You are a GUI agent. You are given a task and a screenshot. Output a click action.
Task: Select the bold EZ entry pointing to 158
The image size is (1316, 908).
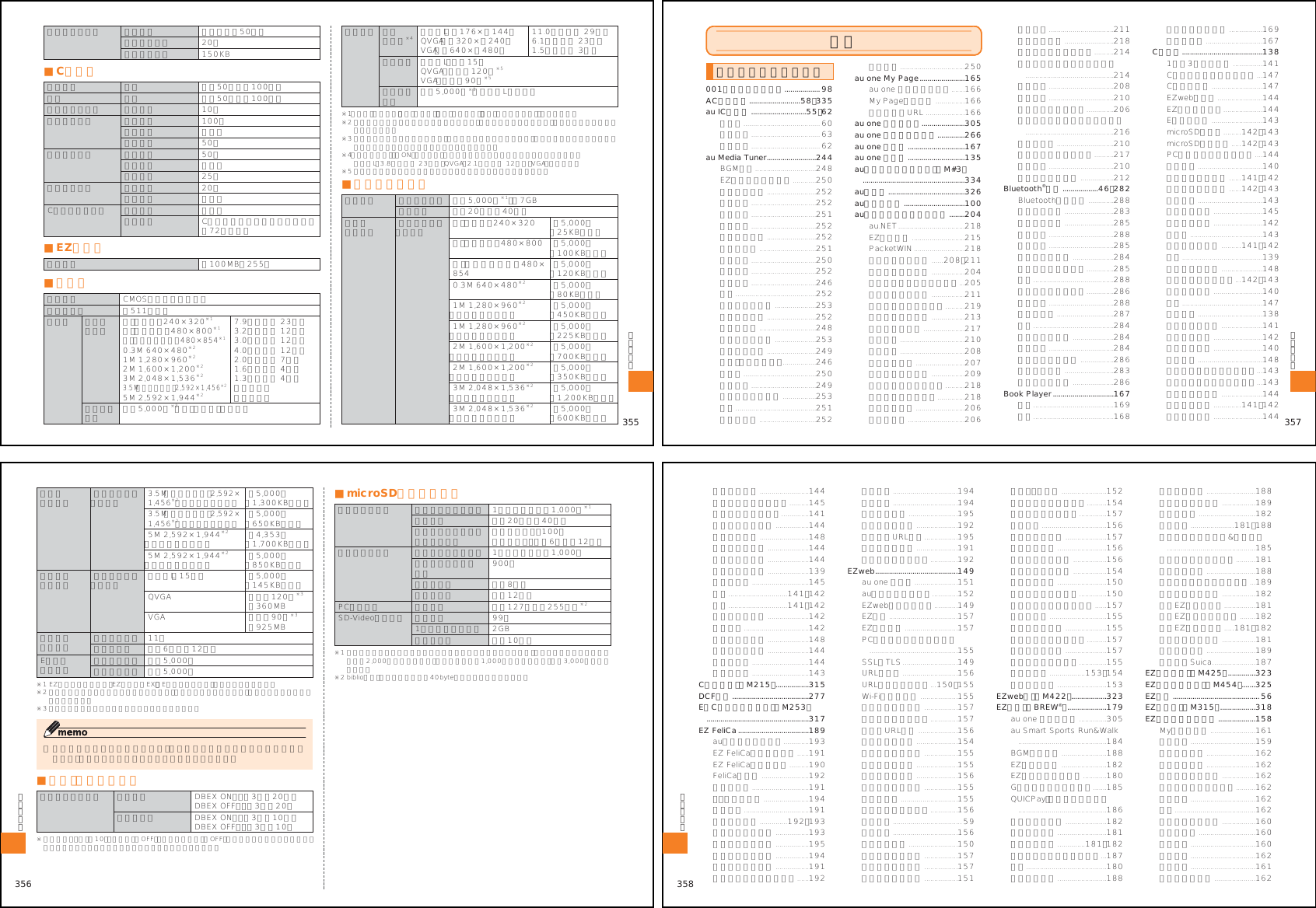coord(1209,719)
